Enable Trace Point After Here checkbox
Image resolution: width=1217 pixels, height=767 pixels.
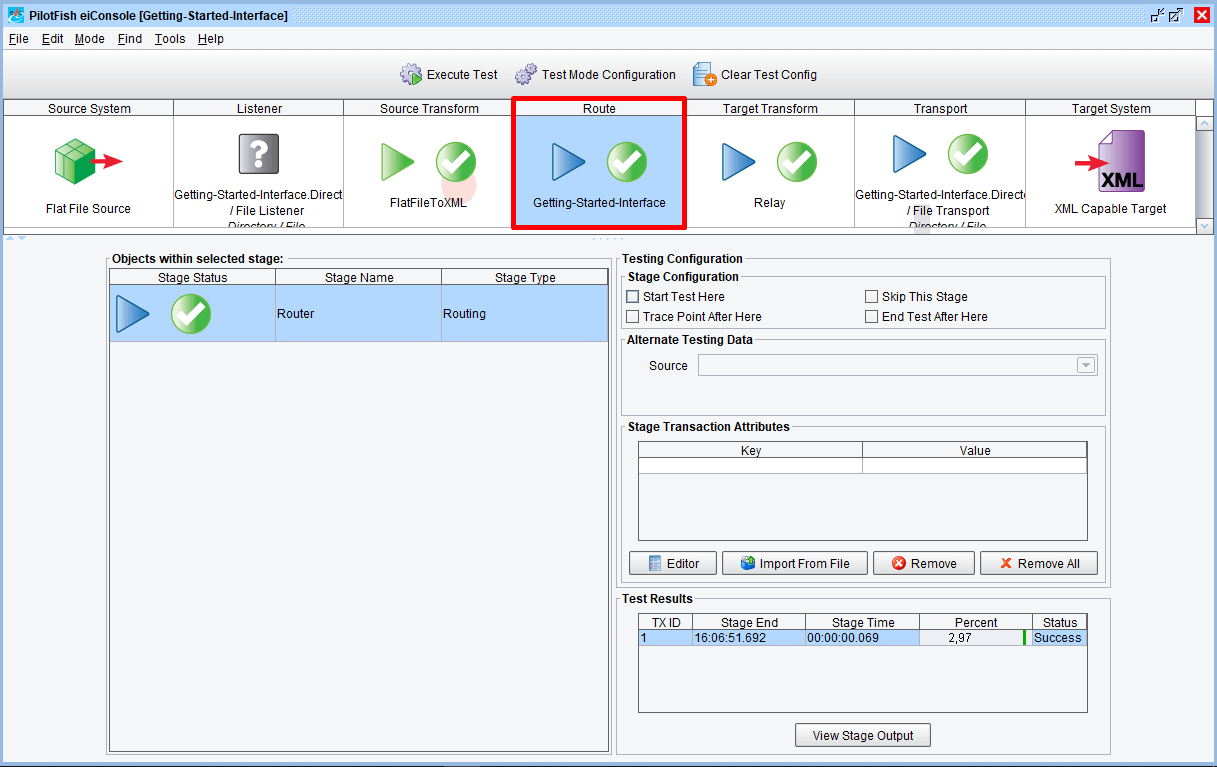coord(632,317)
